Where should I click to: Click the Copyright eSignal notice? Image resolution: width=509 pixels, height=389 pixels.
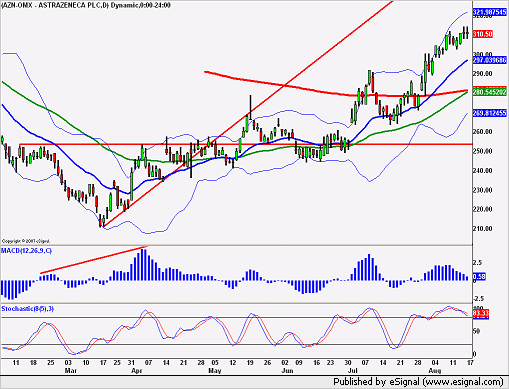26,241
